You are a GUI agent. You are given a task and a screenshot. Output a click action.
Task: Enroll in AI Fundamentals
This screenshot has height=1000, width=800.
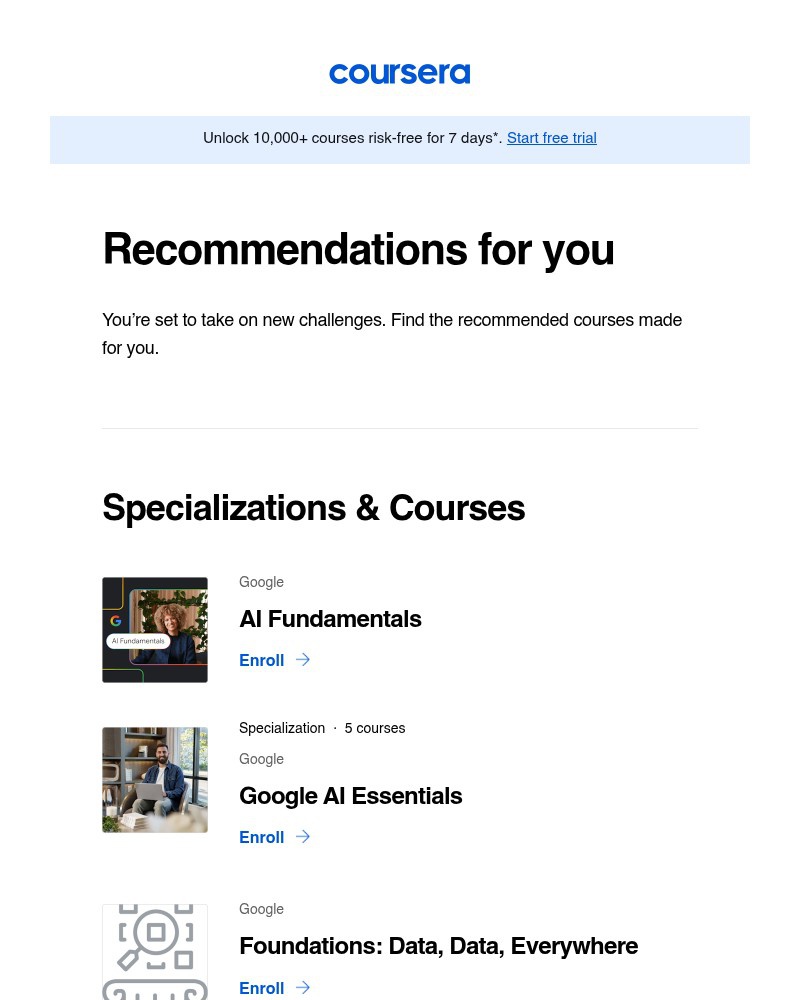(x=262, y=660)
